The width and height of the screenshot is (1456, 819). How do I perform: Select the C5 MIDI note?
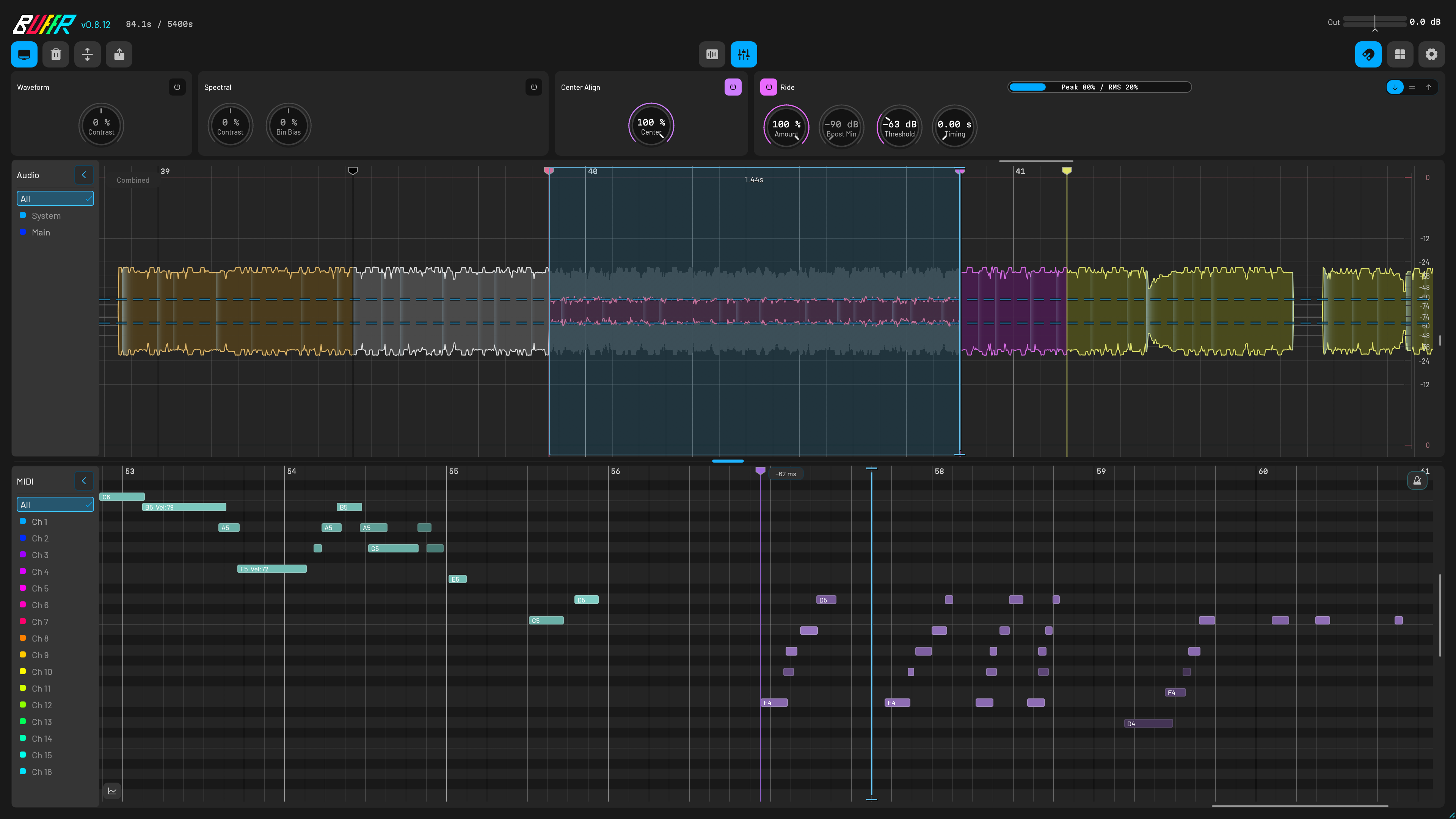coord(546,620)
